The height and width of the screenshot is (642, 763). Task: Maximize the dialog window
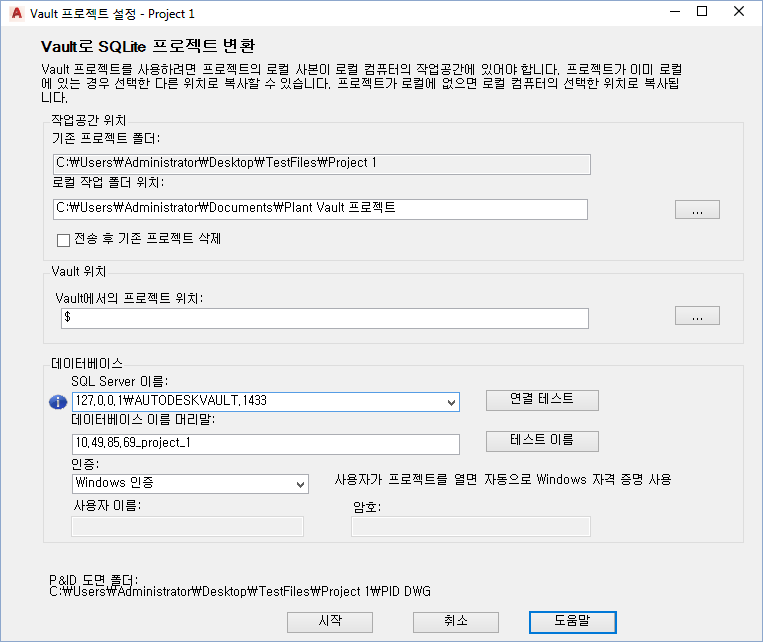point(702,12)
